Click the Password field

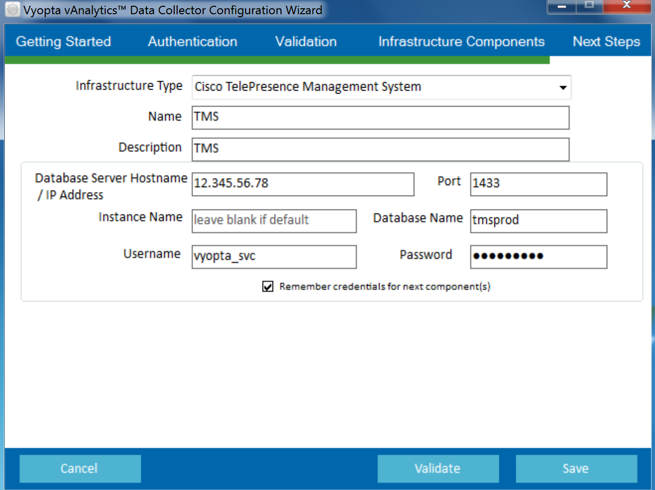pos(538,256)
